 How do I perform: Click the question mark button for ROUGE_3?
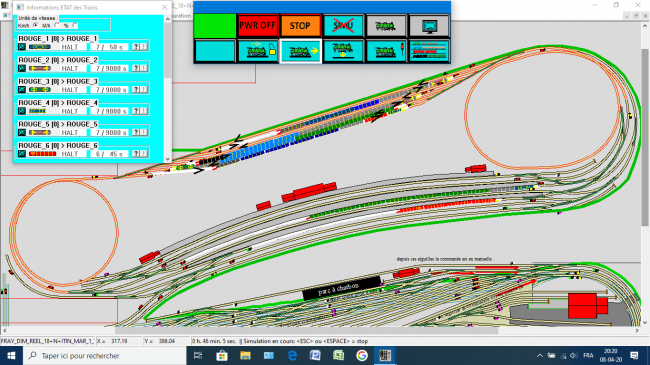point(136,90)
